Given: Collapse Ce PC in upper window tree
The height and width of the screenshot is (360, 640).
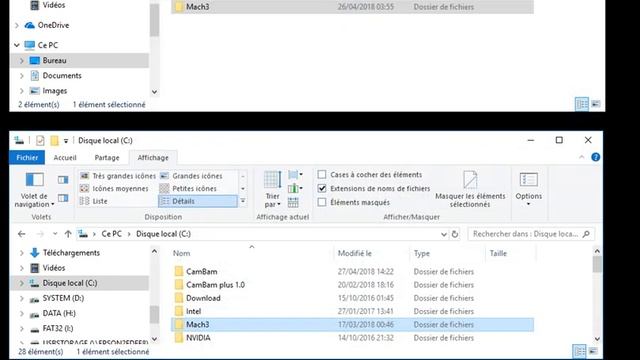Looking at the screenshot, I should 17,45.
